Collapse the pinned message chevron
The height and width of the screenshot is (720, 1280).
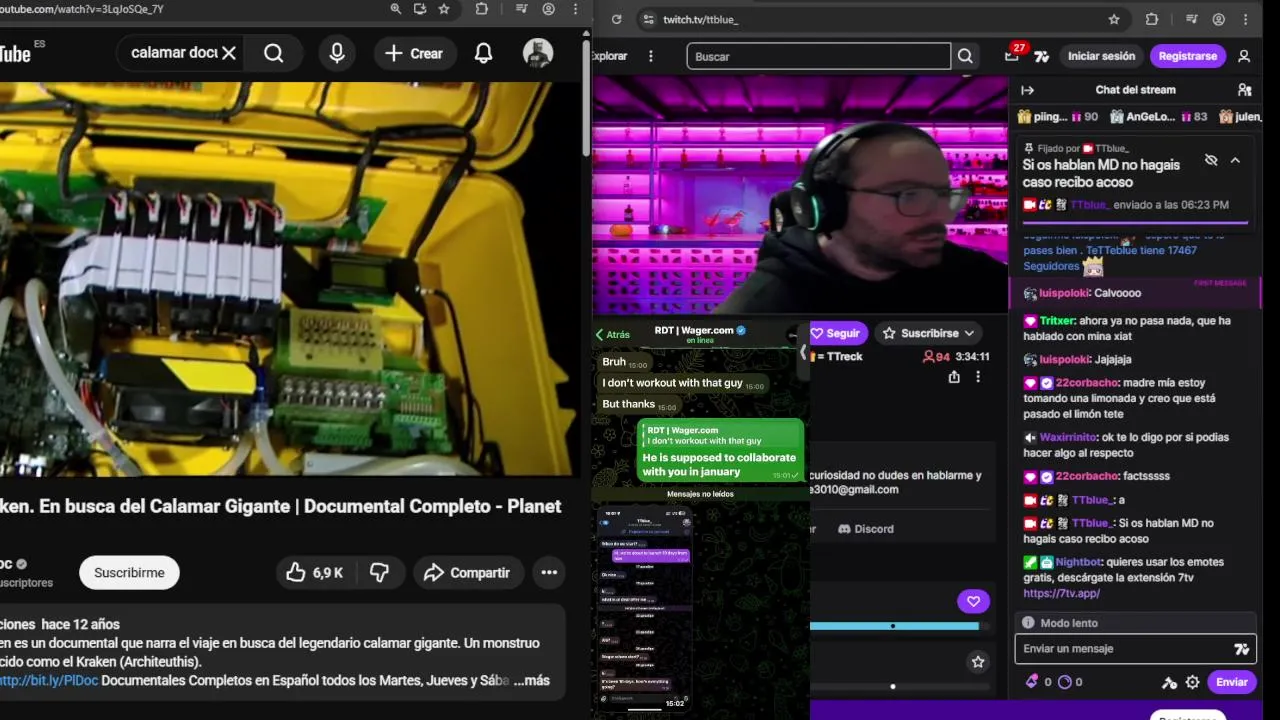click(x=1235, y=160)
